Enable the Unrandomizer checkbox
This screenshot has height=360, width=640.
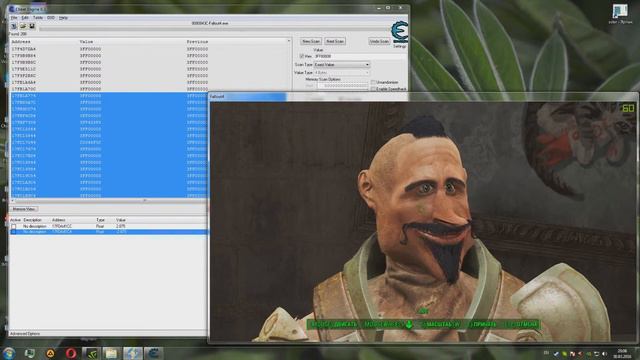click(373, 82)
